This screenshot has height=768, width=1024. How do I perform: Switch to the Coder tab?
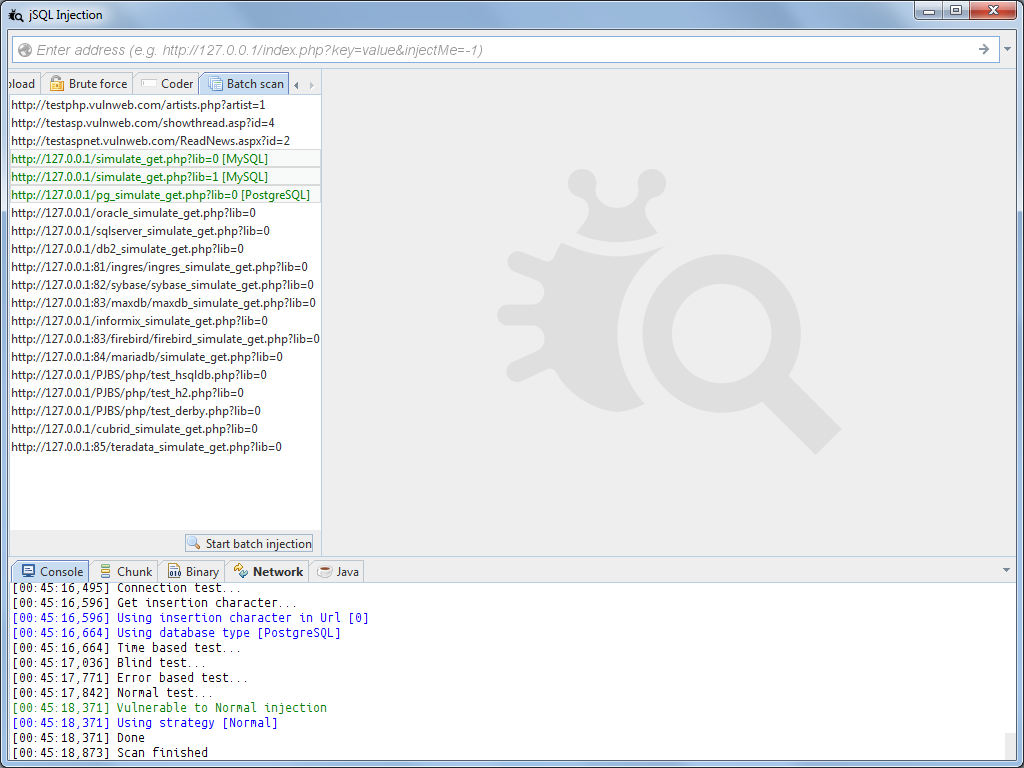(167, 84)
